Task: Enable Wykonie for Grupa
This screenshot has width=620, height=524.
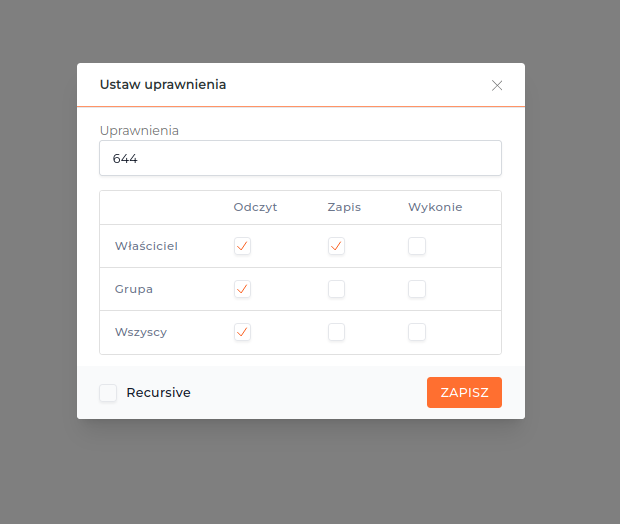Action: click(417, 289)
